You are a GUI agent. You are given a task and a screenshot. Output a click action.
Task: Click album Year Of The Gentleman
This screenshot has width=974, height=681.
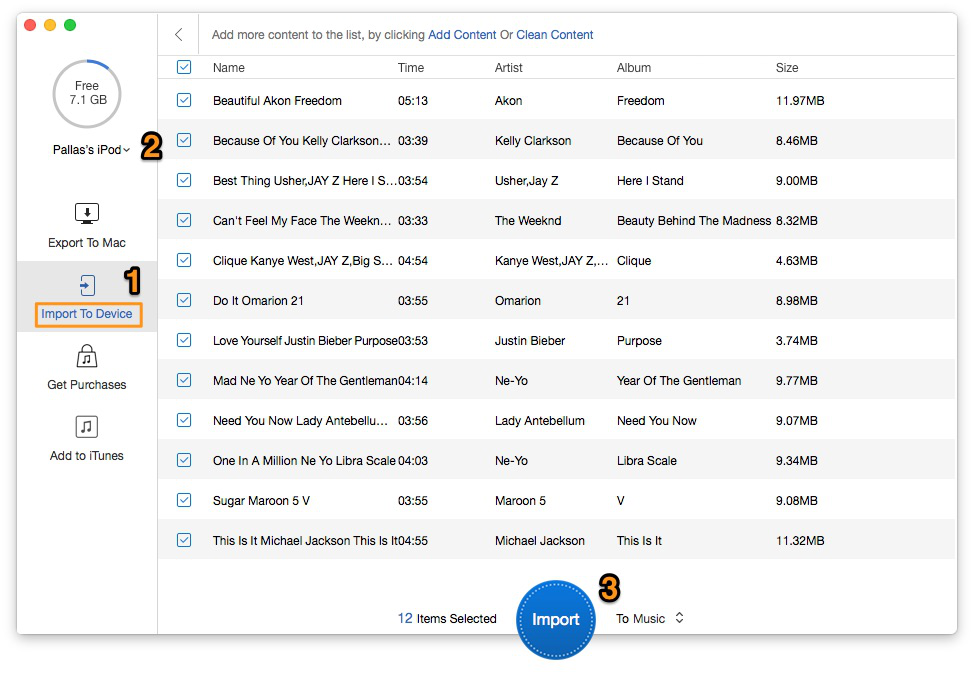click(679, 381)
